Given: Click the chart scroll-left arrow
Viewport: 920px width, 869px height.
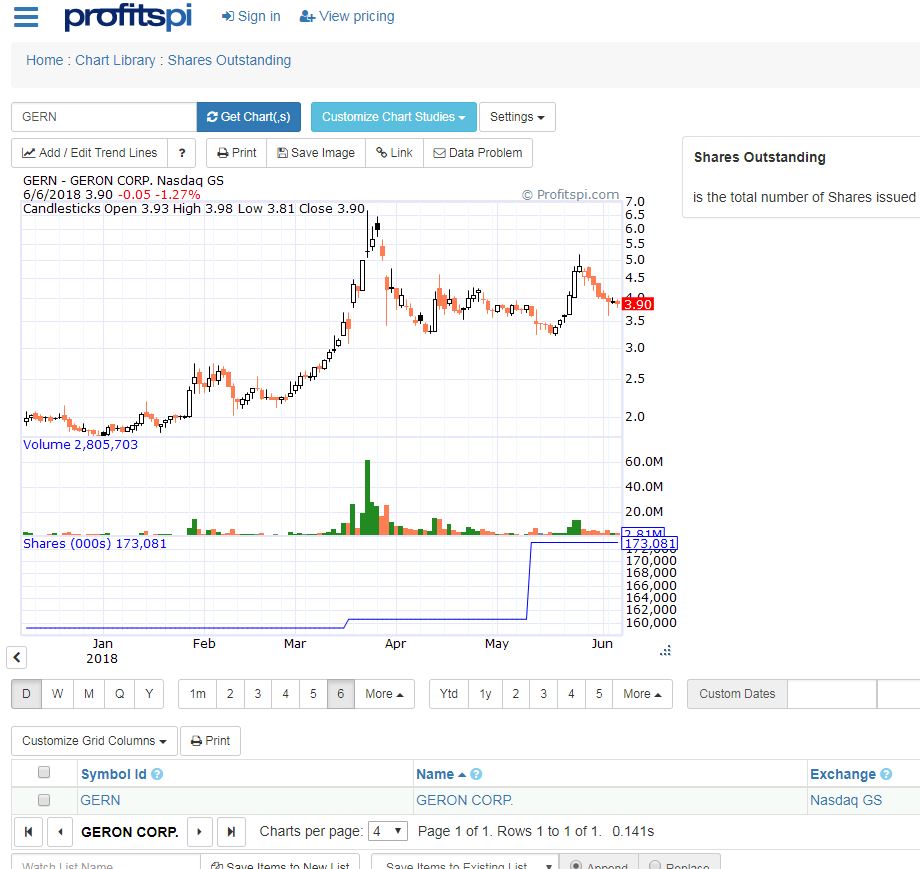Looking at the screenshot, I should (16, 657).
